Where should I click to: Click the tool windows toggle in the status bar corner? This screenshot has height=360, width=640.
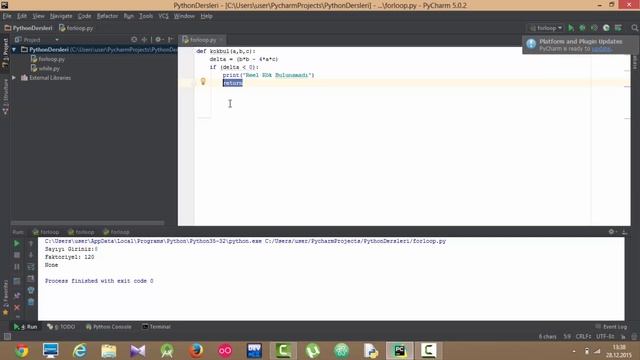tap(7, 336)
